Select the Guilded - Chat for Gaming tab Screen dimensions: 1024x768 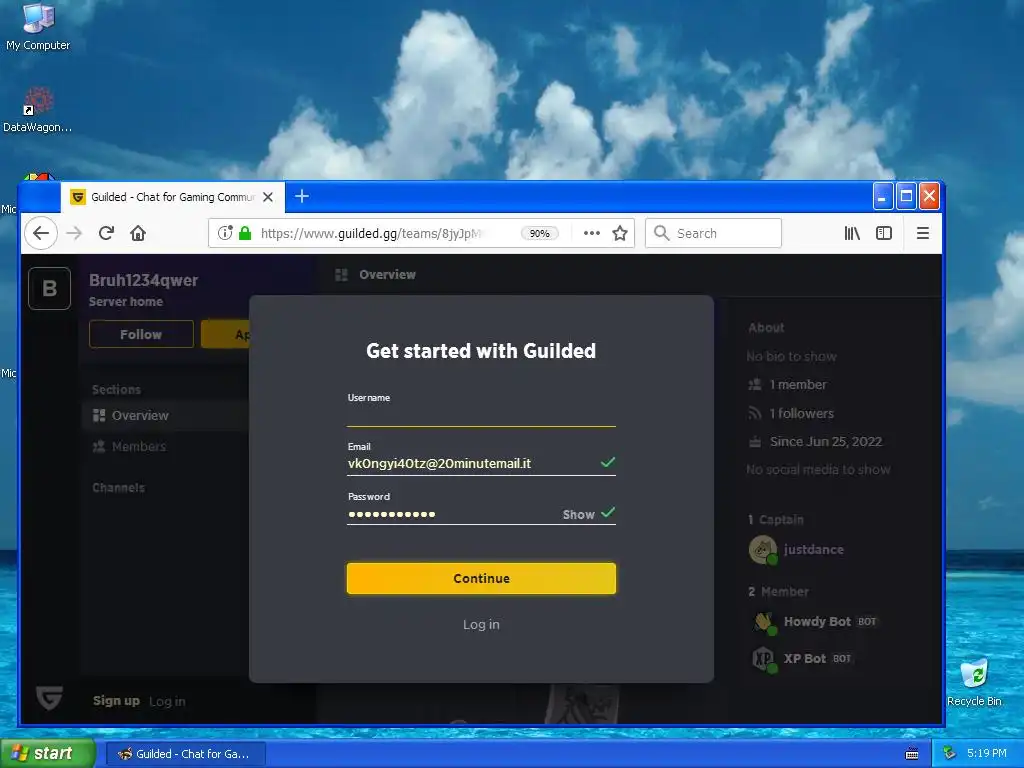173,197
